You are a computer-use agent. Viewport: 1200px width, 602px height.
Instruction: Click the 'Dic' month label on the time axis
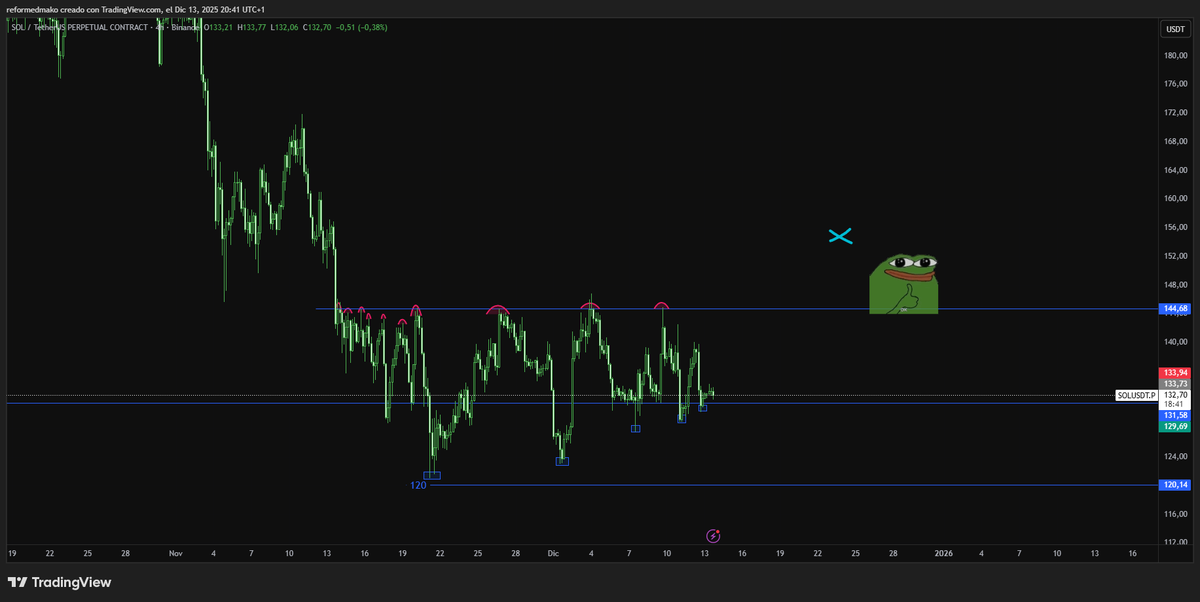[x=553, y=552]
